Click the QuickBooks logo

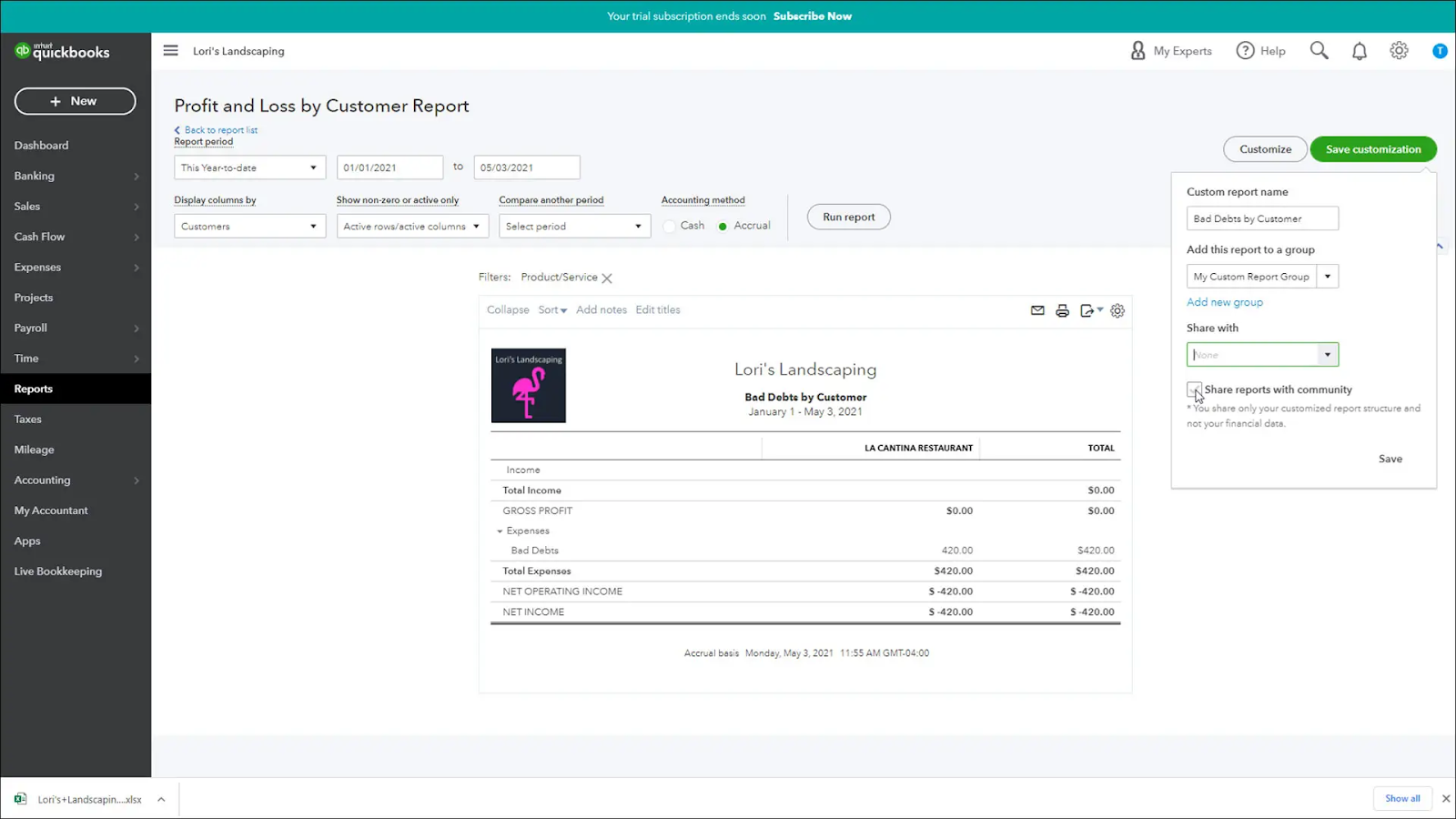tap(62, 51)
